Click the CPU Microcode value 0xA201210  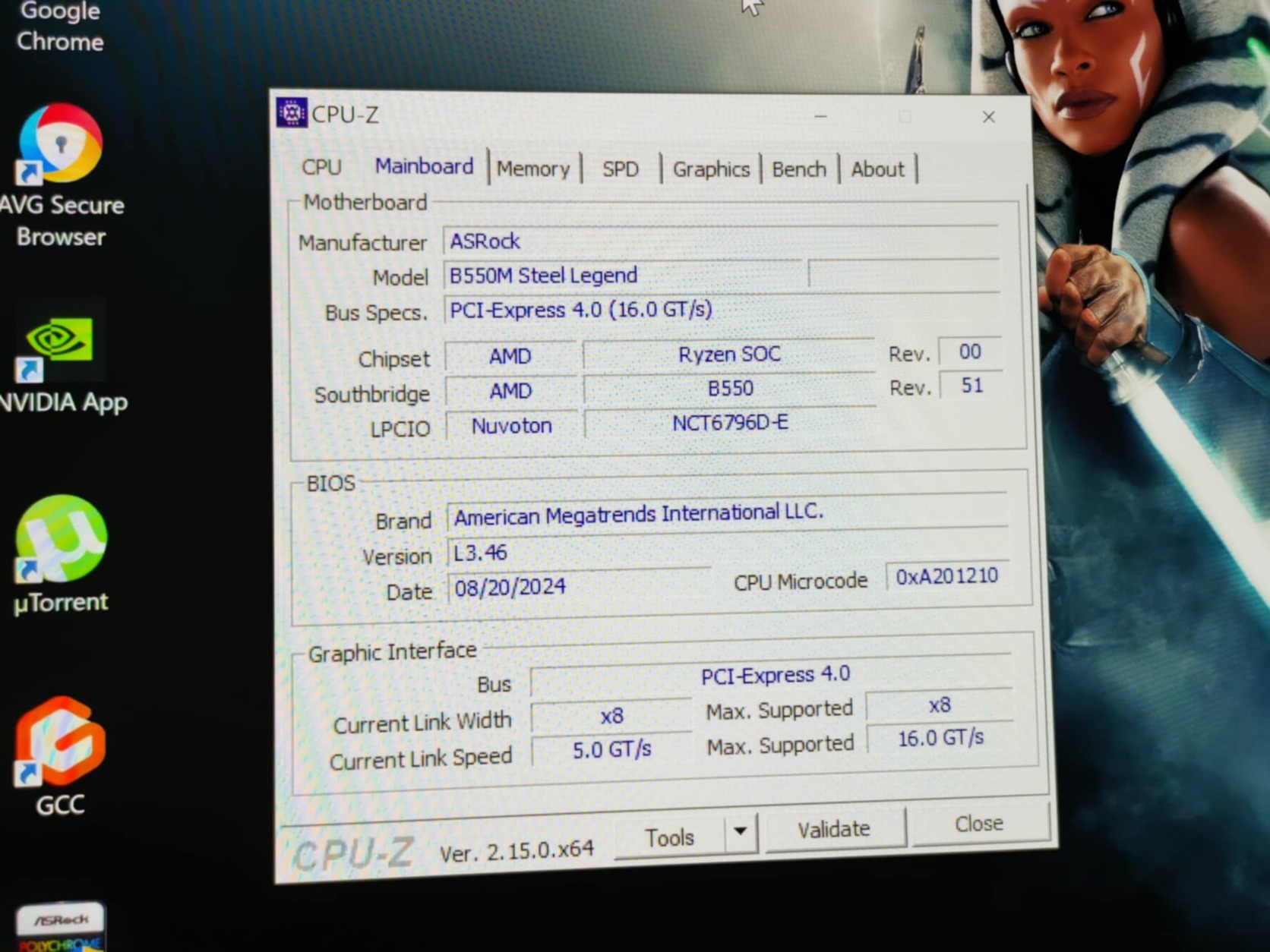946,576
